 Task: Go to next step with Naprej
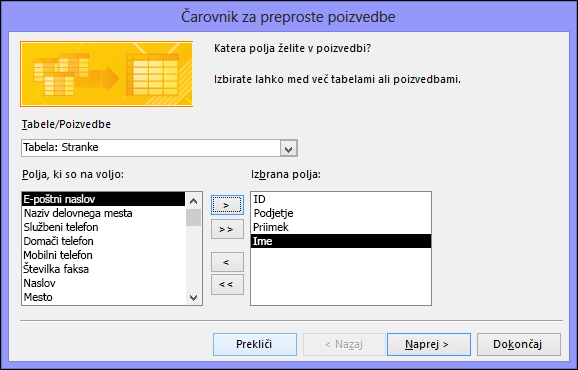429,344
